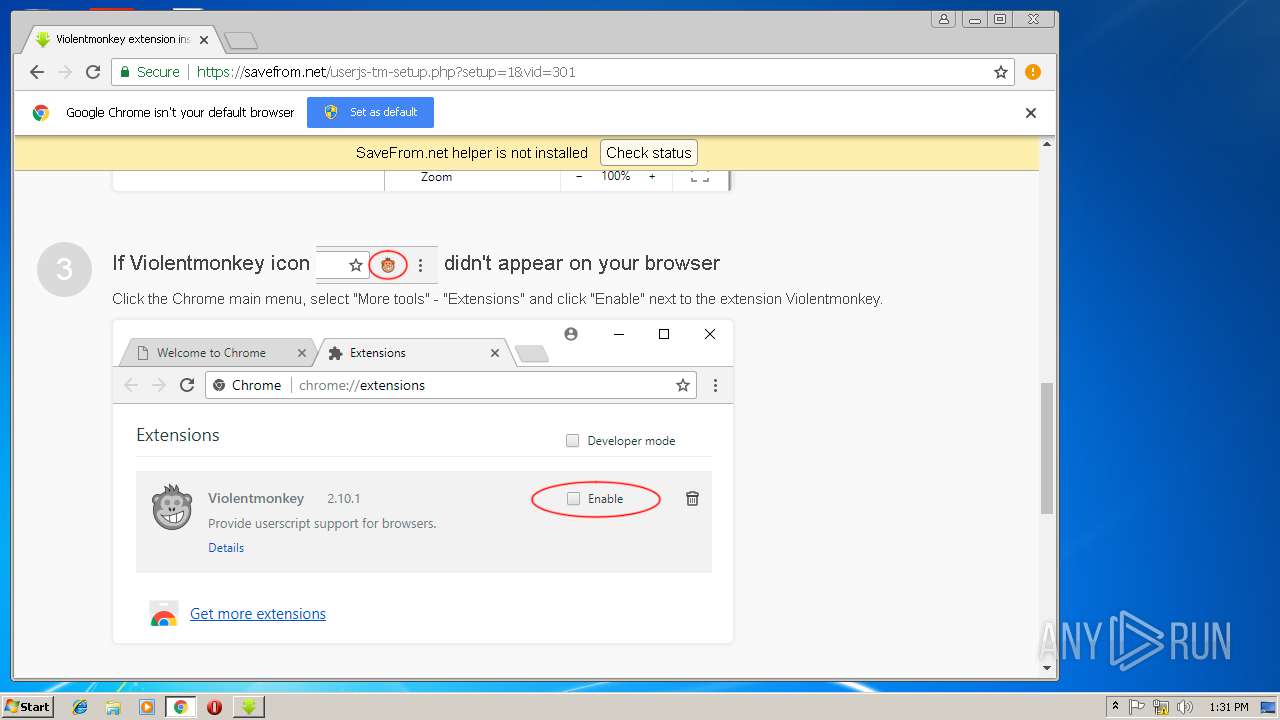
Task: Click the page scrollbar up arrow
Action: point(1048,144)
